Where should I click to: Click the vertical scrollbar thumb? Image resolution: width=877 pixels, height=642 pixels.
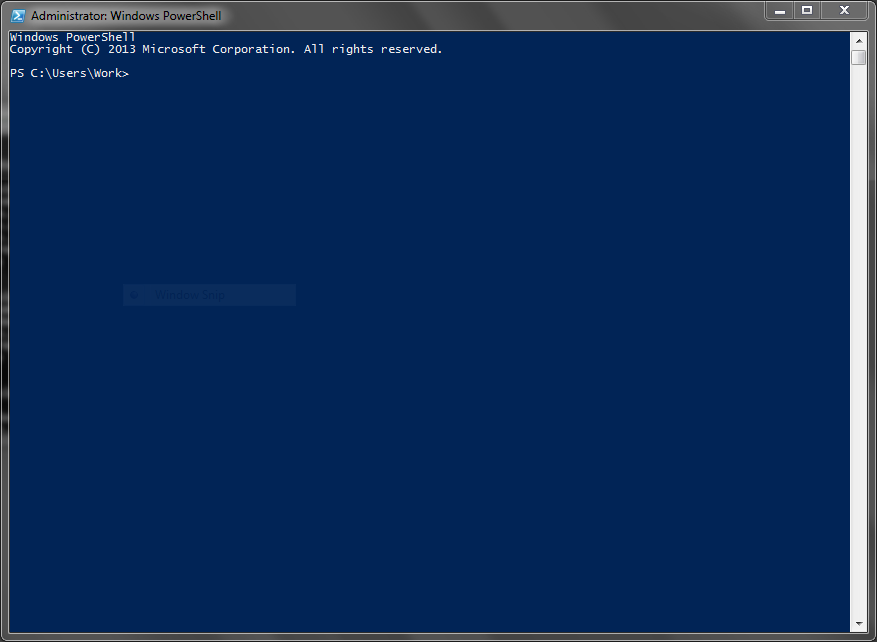[x=859, y=58]
